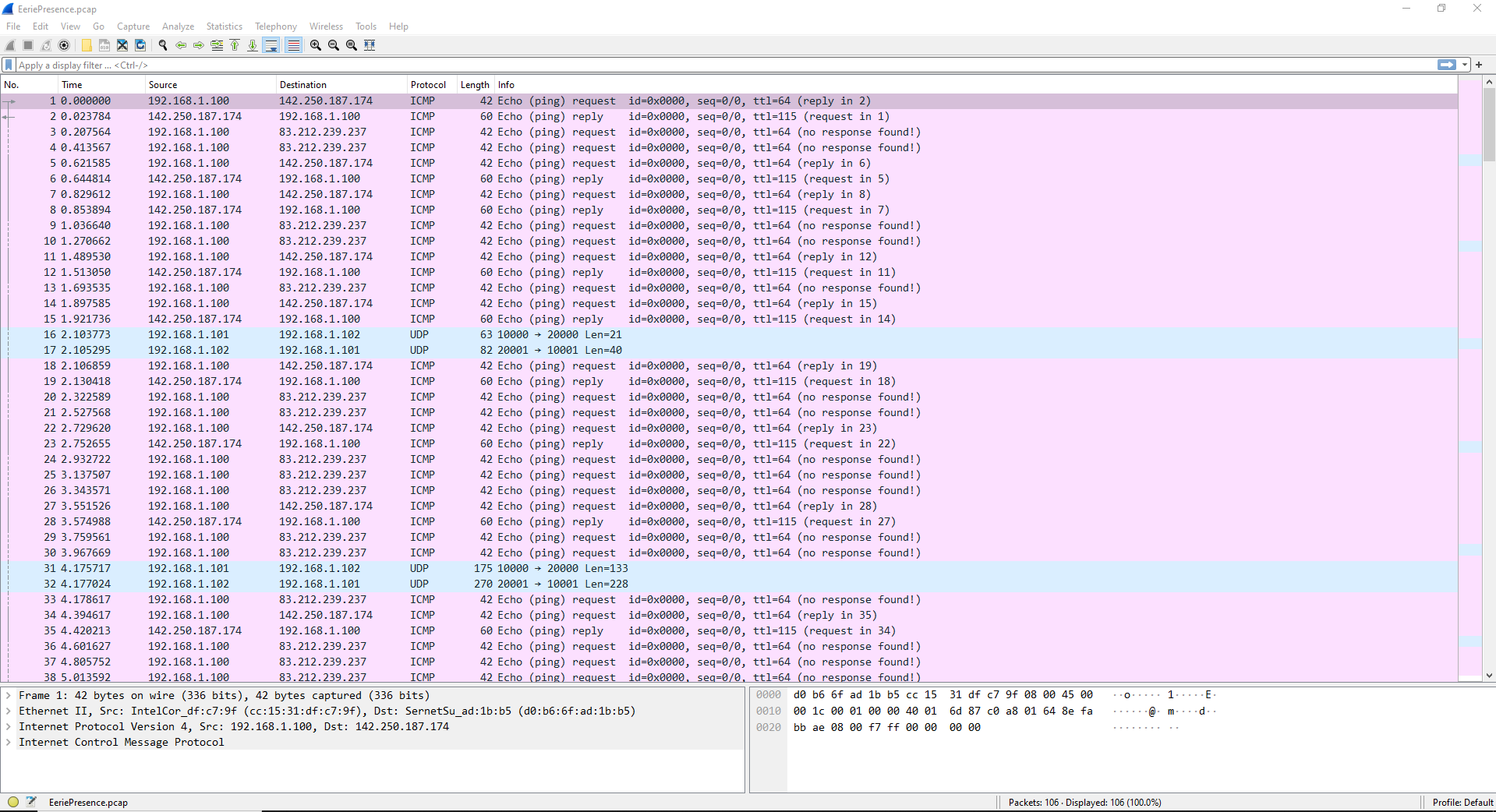Select UDP packet 17 with Len=40
The height and width of the screenshot is (812, 1496).
[x=729, y=350]
